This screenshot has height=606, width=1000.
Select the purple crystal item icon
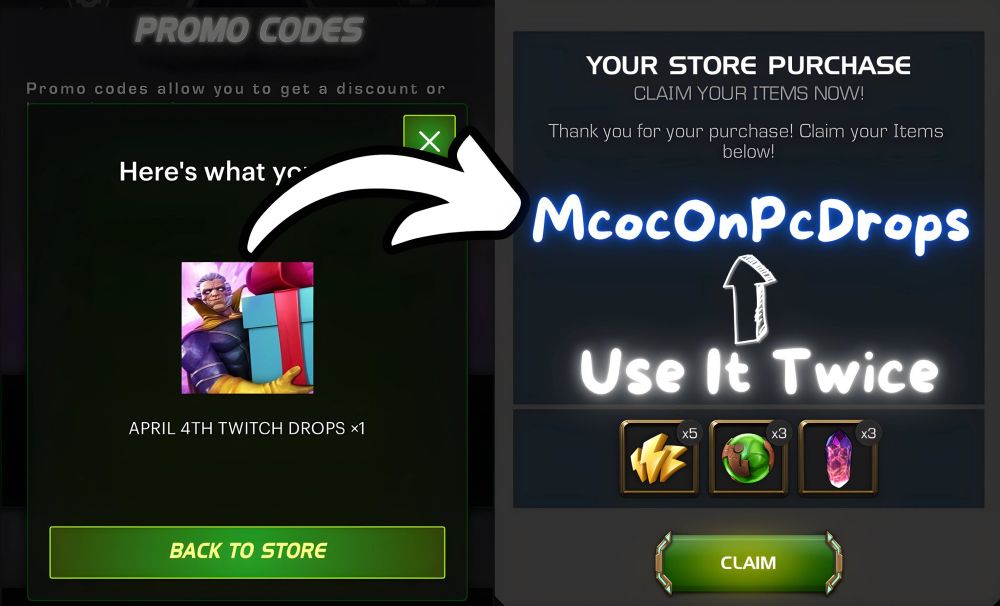[838, 457]
